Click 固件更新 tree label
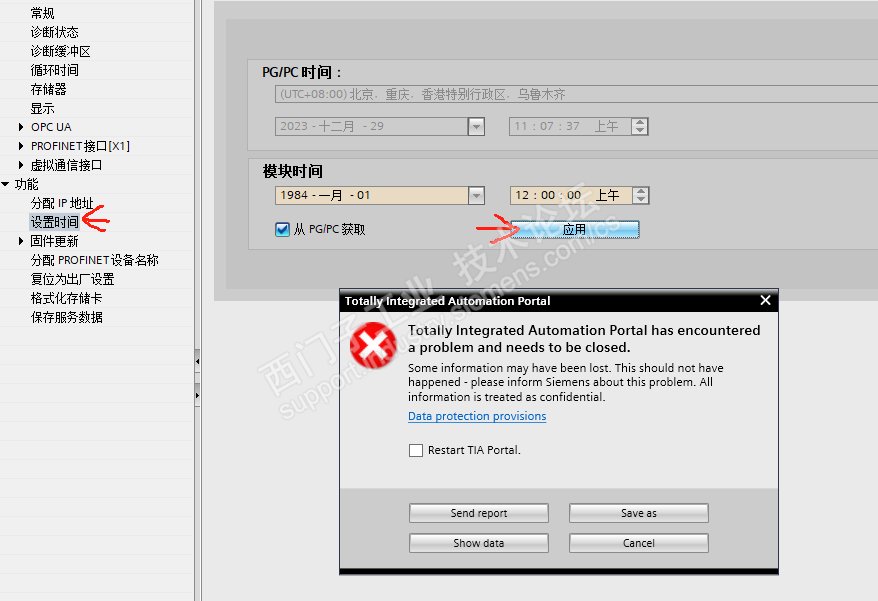878x601 pixels. click(x=54, y=241)
